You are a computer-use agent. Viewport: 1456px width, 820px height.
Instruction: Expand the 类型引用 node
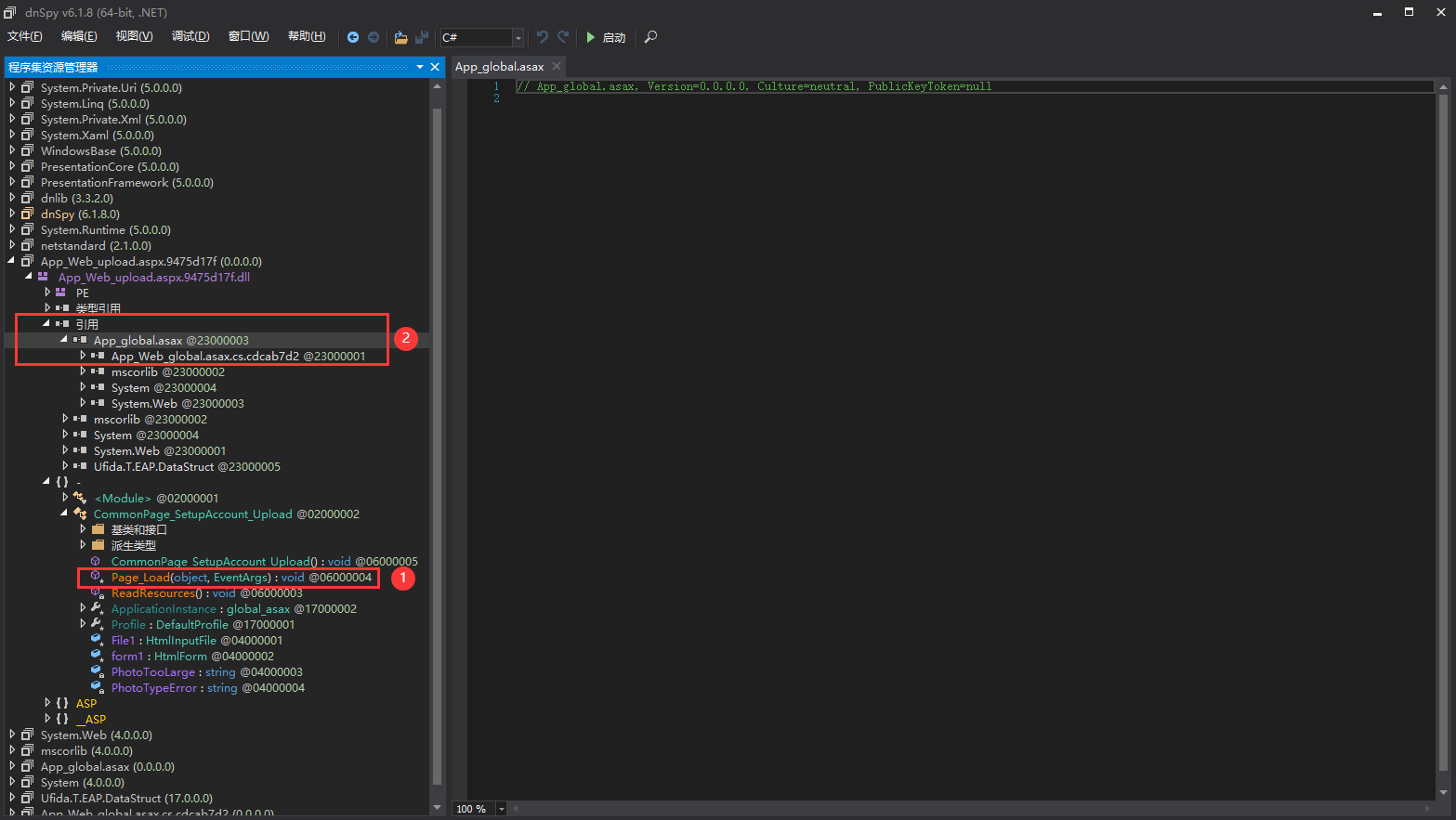pos(47,308)
